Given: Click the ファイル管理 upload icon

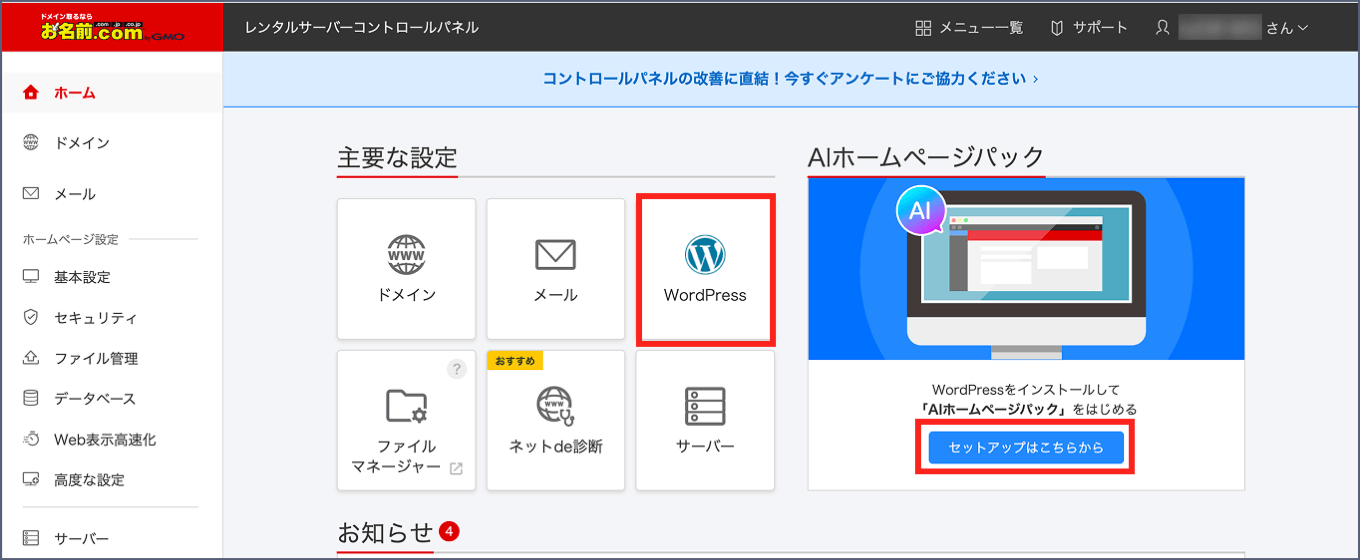Looking at the screenshot, I should [30, 358].
